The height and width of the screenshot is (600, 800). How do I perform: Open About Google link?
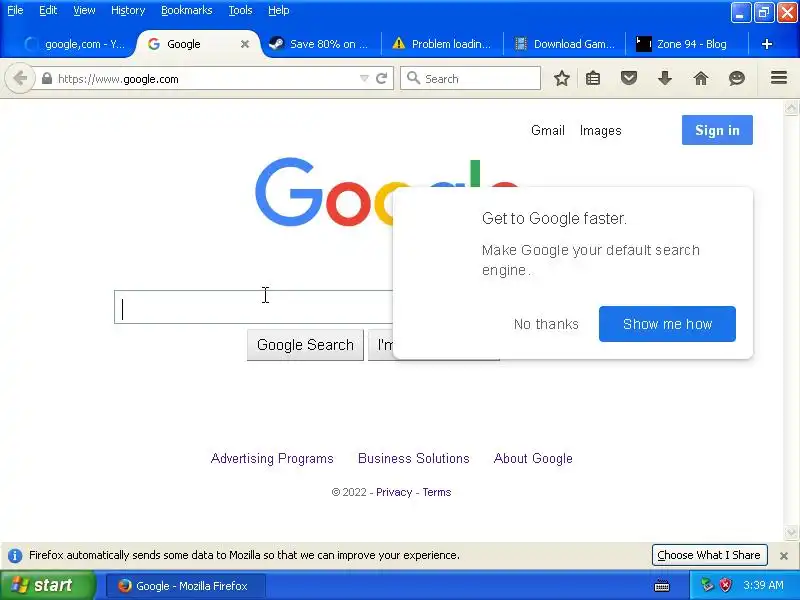(x=533, y=458)
